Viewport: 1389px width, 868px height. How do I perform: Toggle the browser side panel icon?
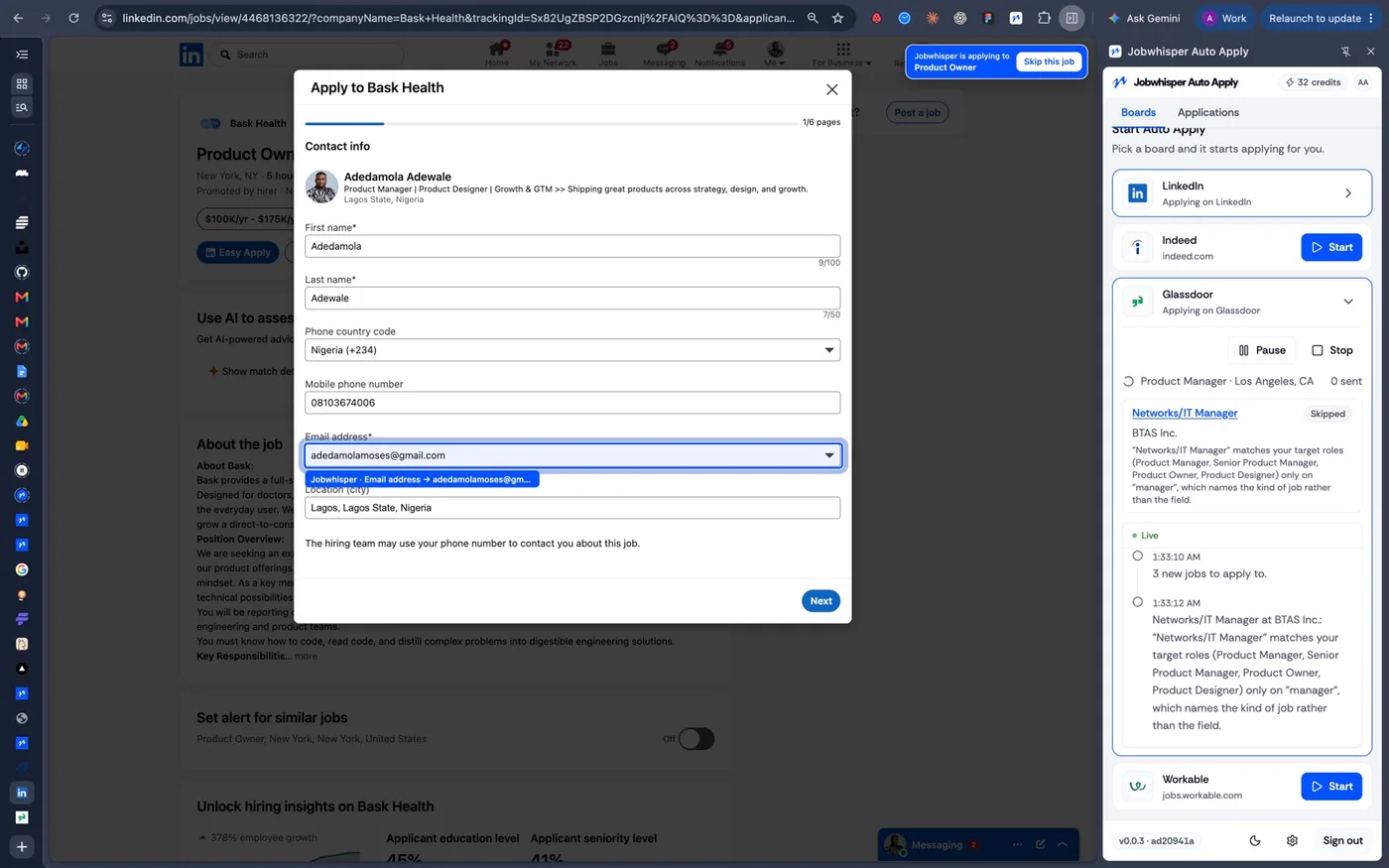click(x=1072, y=18)
